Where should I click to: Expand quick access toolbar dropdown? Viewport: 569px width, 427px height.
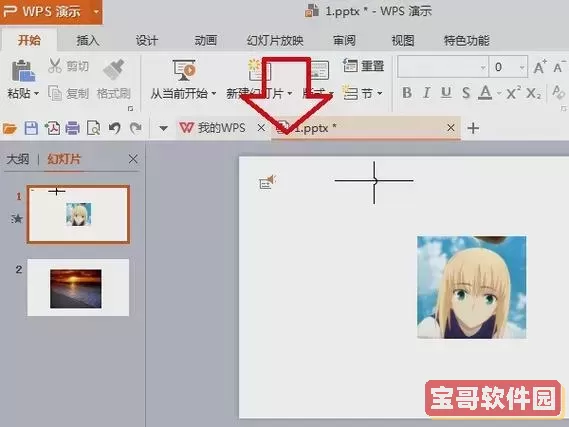(x=163, y=128)
